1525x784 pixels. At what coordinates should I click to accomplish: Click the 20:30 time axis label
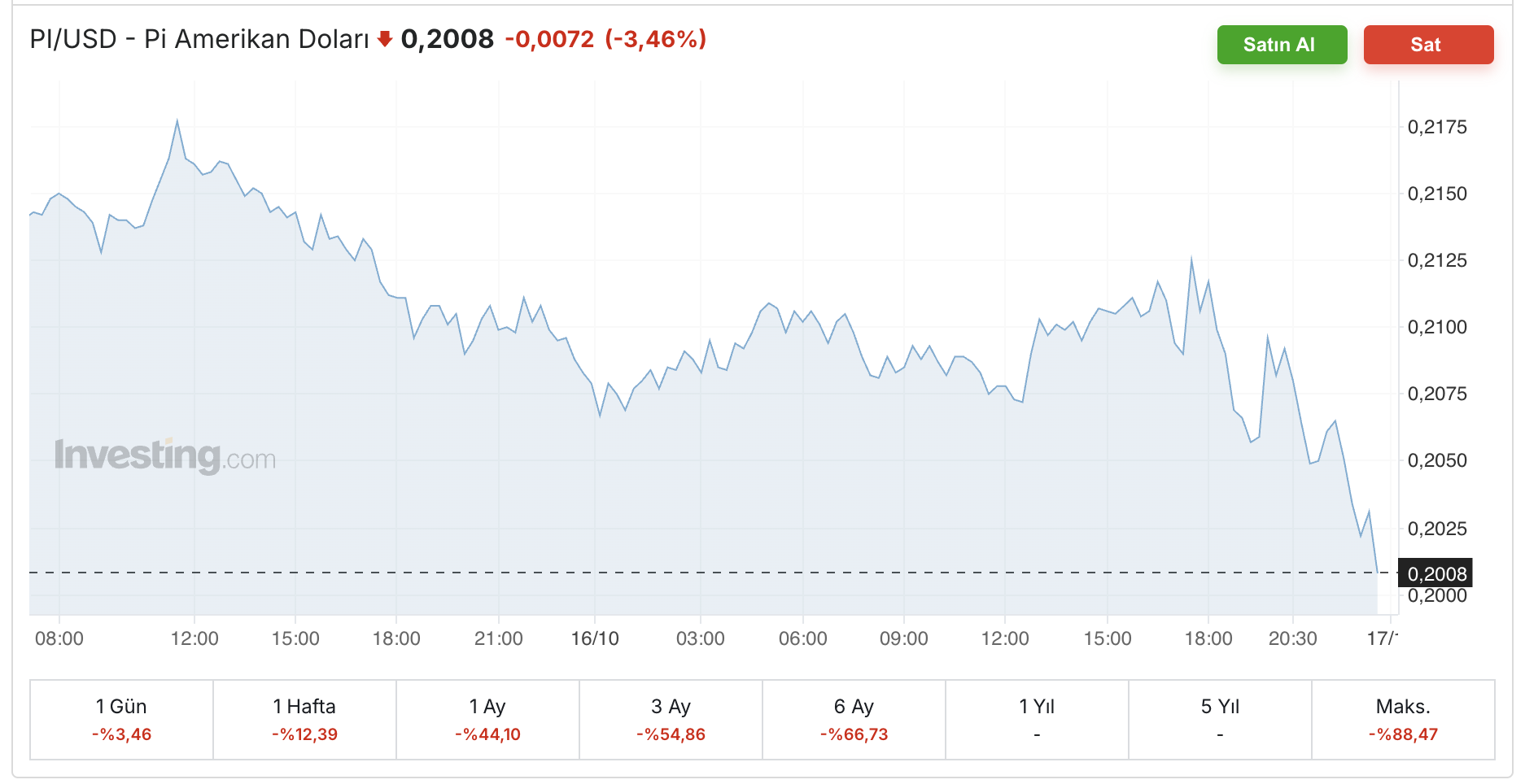point(1292,638)
